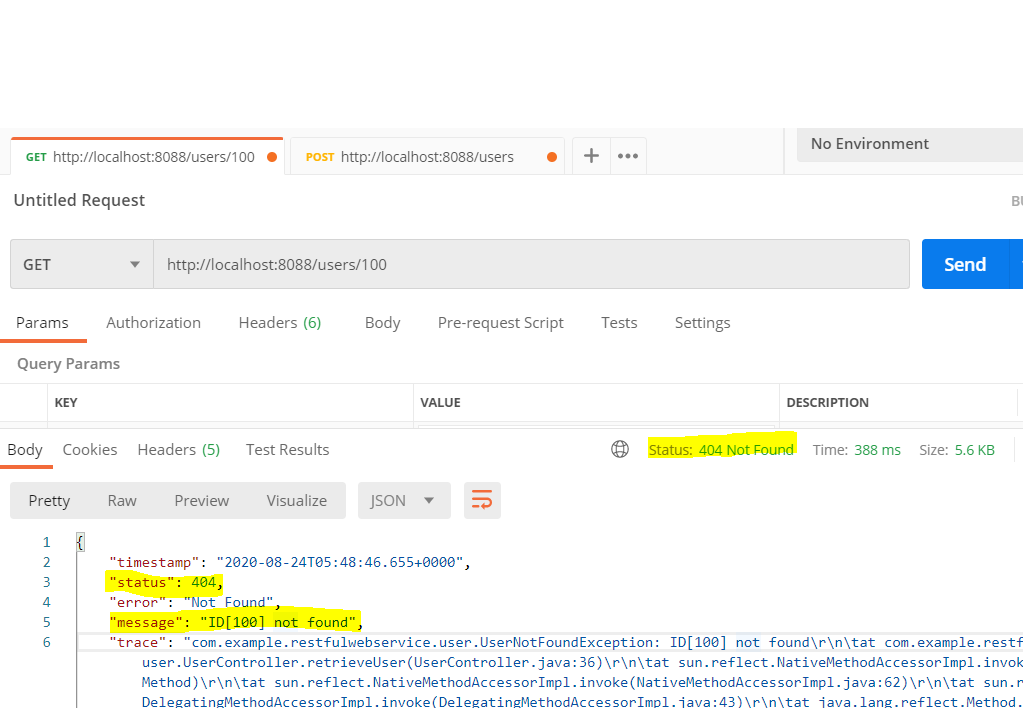Click the Send button

[x=965, y=264]
